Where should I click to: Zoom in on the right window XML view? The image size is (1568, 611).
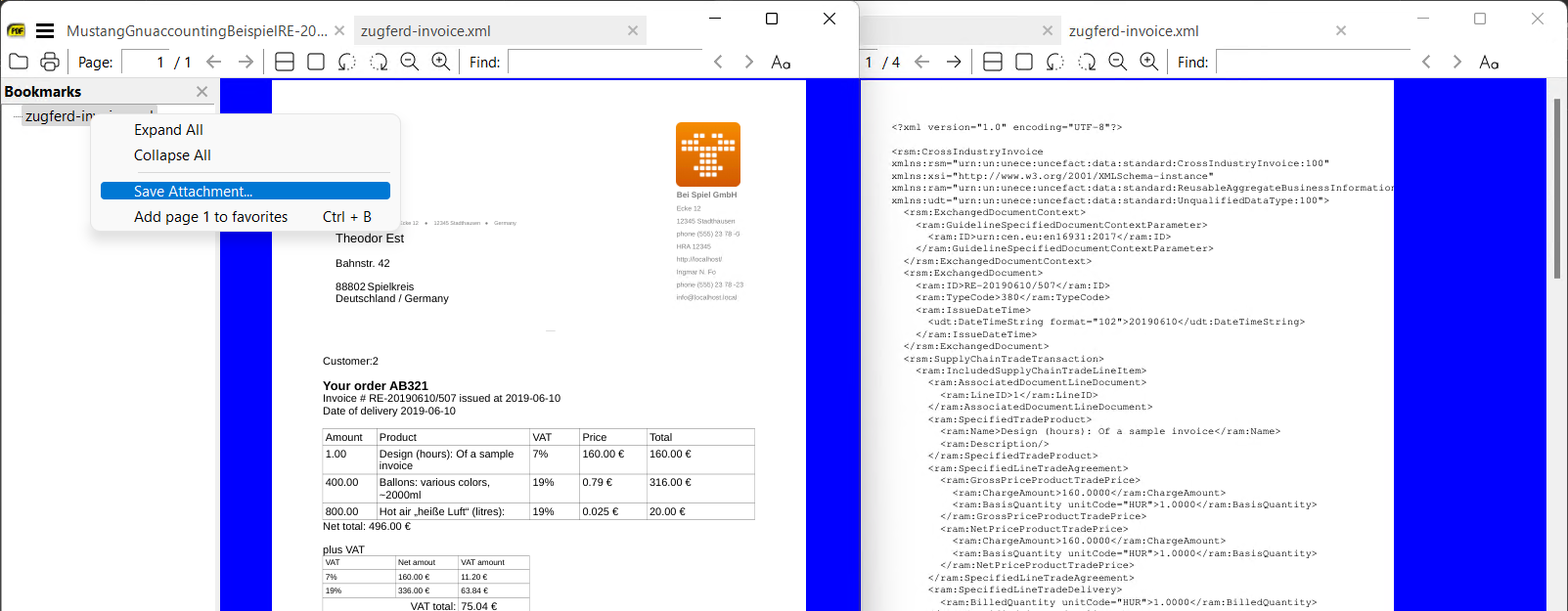tap(1149, 62)
